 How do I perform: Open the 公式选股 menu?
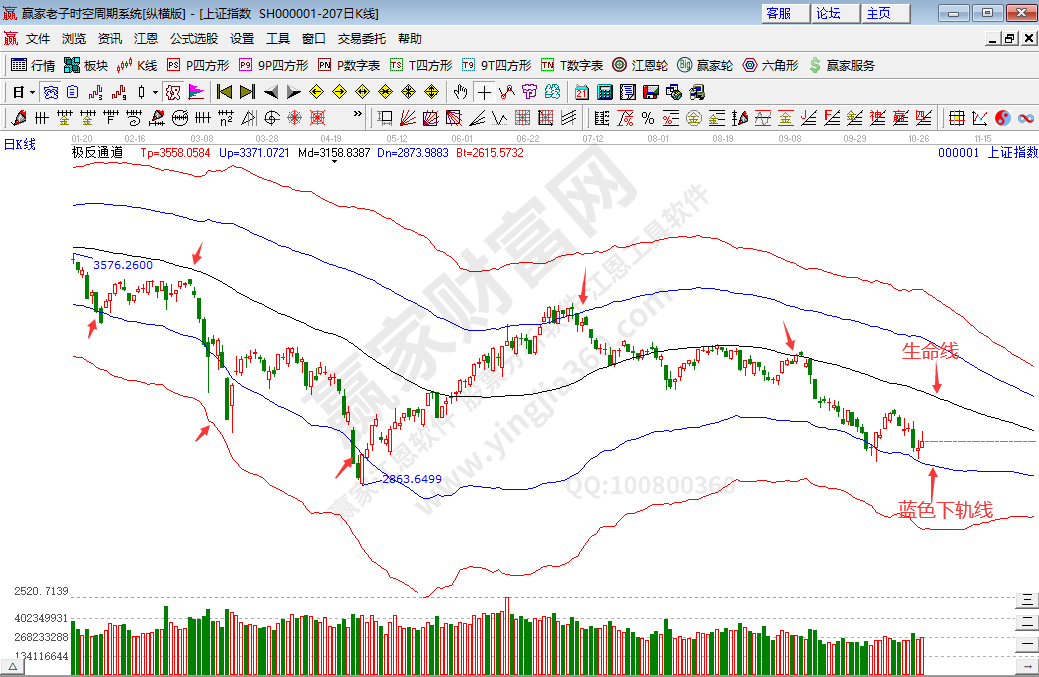(193, 39)
